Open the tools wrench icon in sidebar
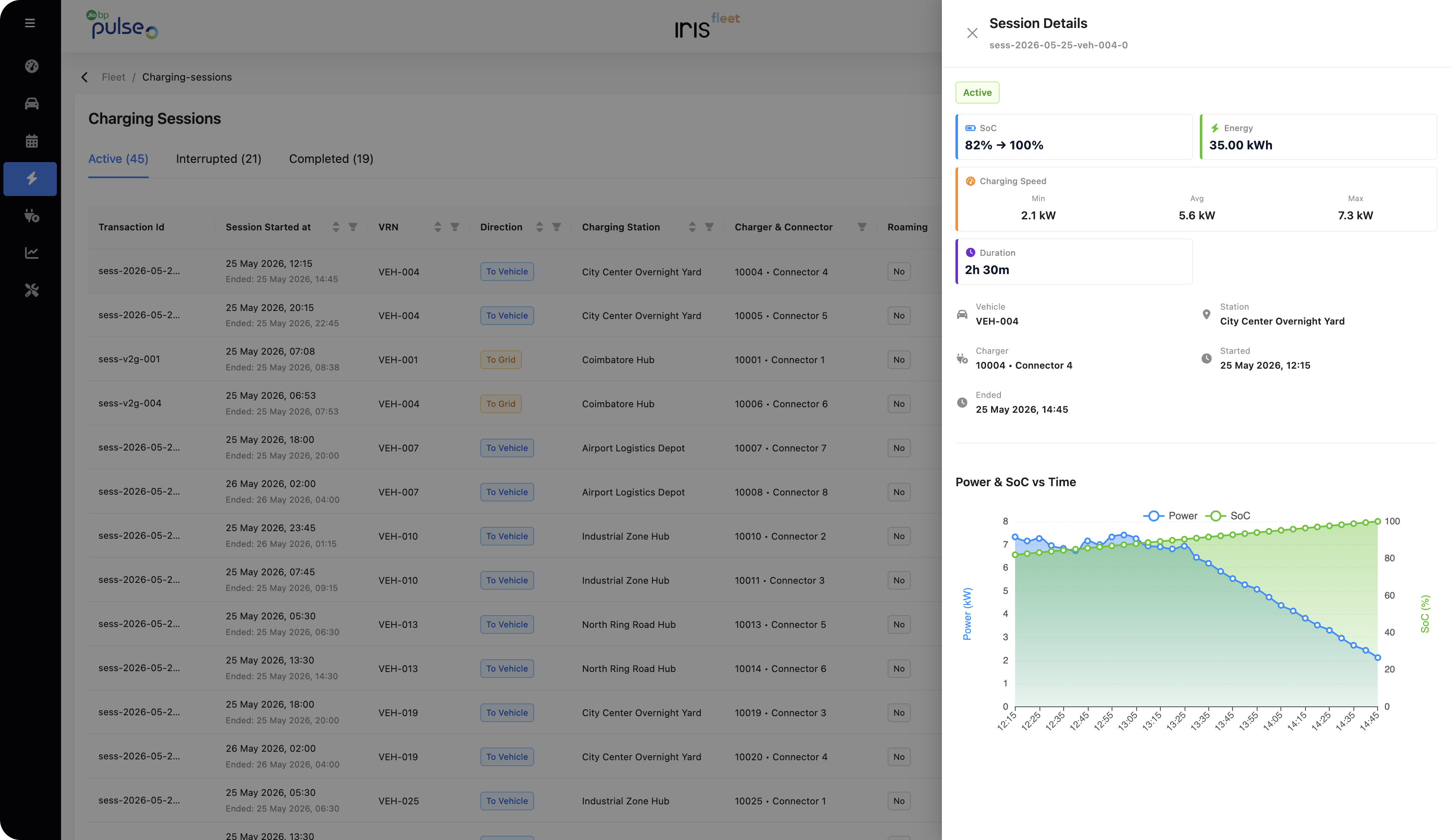The width and height of the screenshot is (1451, 840). coord(32,290)
